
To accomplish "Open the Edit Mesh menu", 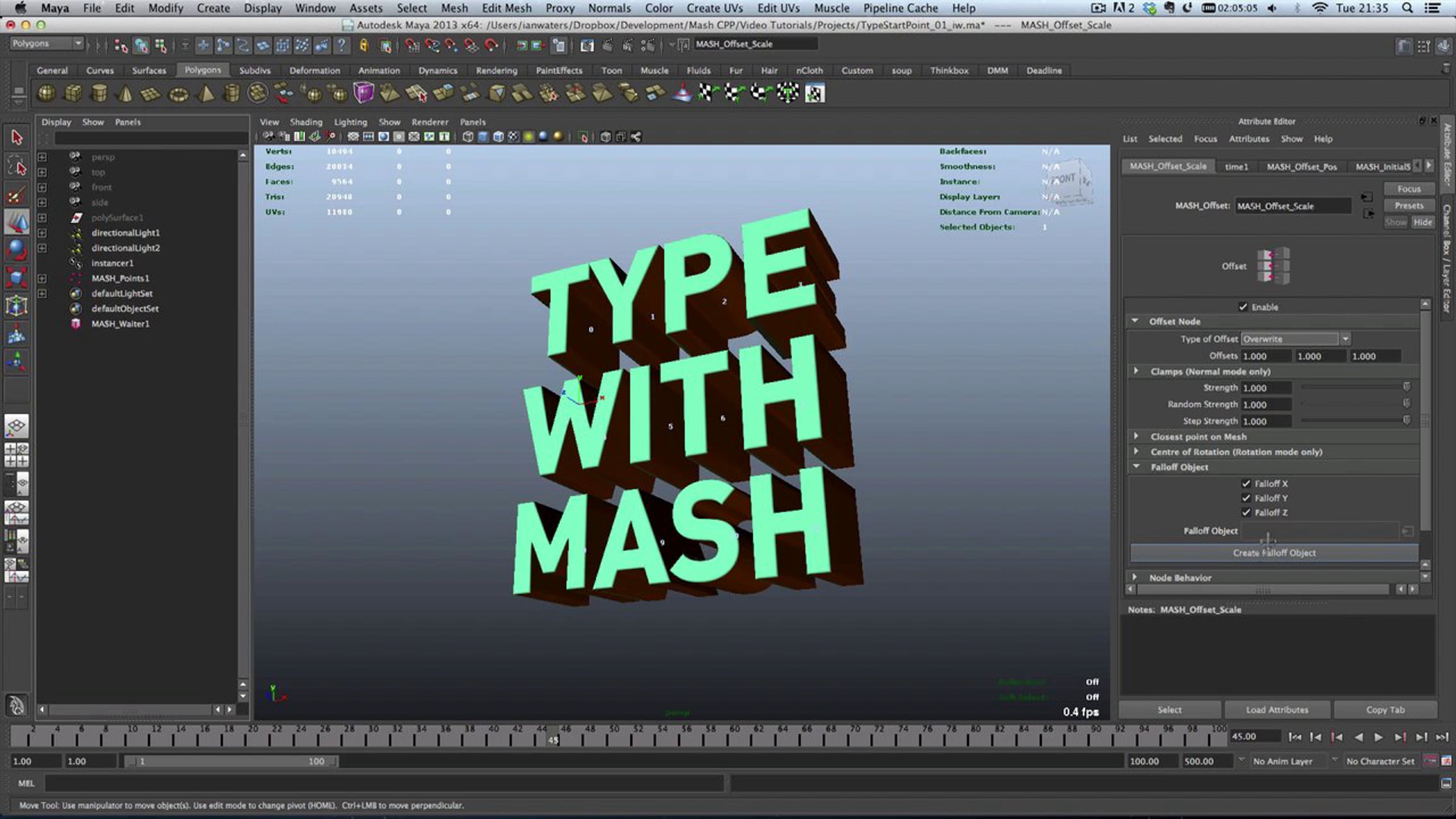I will coord(507,8).
